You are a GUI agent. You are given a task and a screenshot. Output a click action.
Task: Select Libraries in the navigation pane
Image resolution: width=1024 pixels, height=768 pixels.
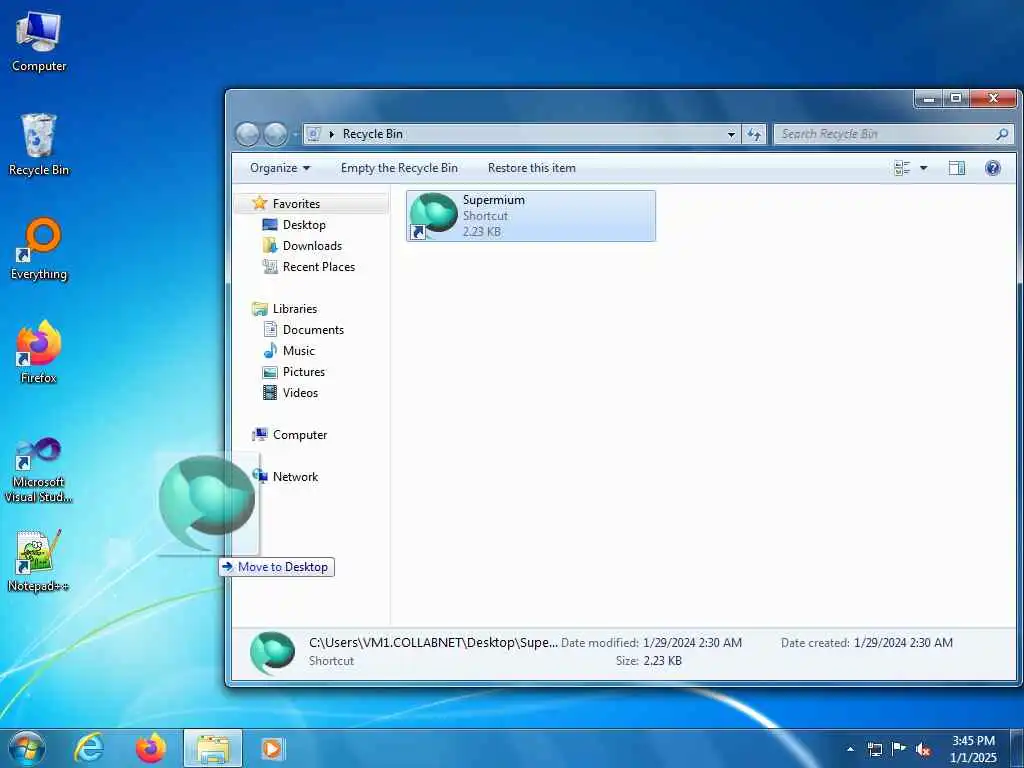tap(295, 309)
